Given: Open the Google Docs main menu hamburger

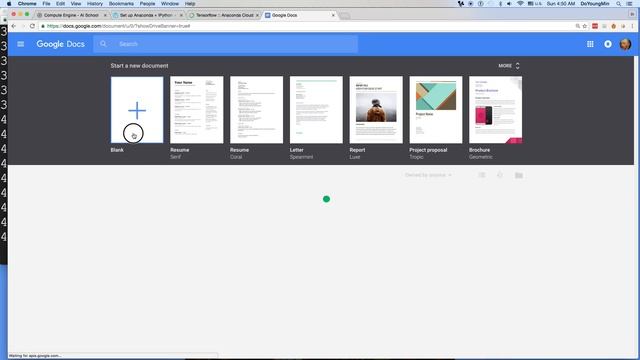Looking at the screenshot, I should [20, 44].
